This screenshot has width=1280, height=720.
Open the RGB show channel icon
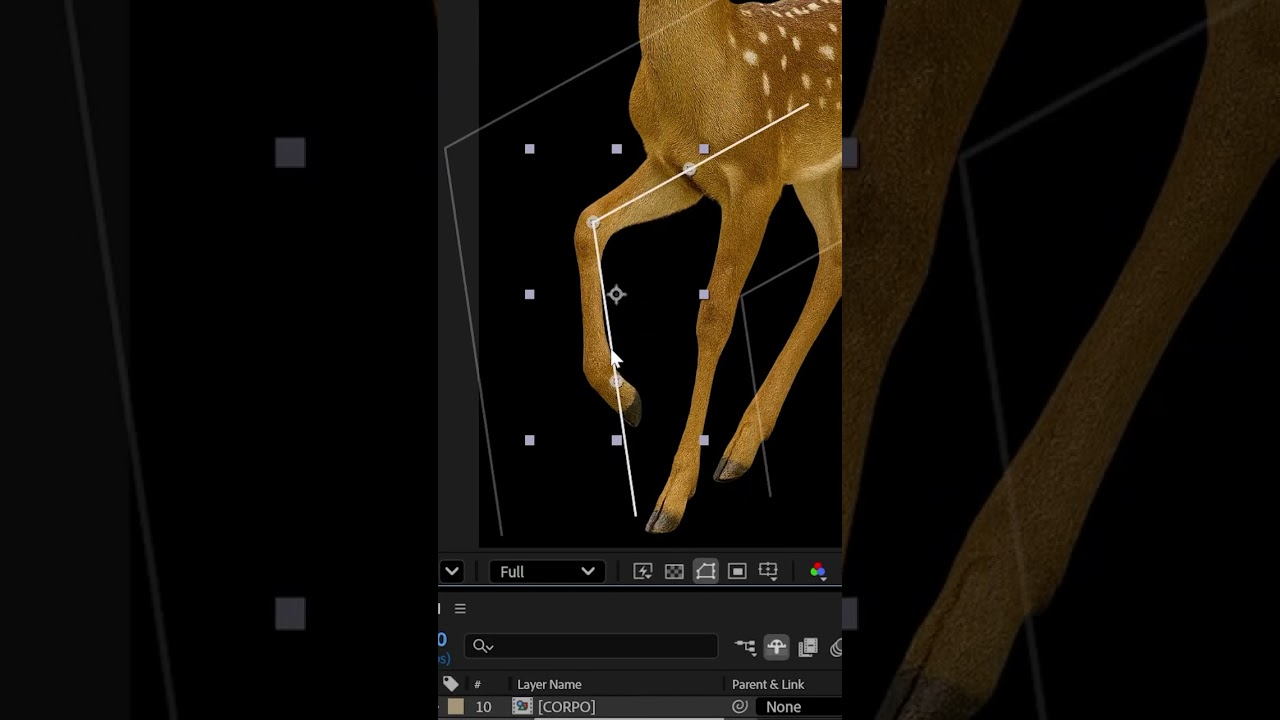tap(818, 571)
